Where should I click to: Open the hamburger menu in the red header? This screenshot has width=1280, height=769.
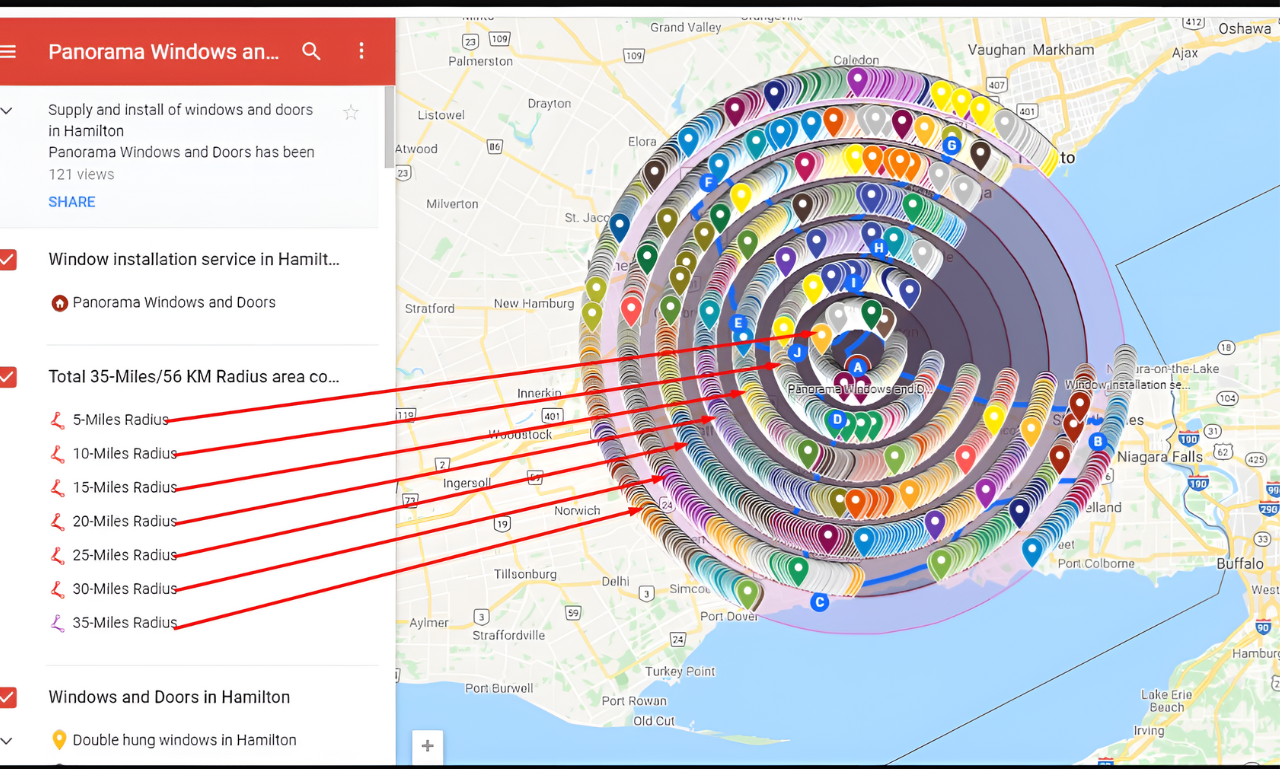8,51
